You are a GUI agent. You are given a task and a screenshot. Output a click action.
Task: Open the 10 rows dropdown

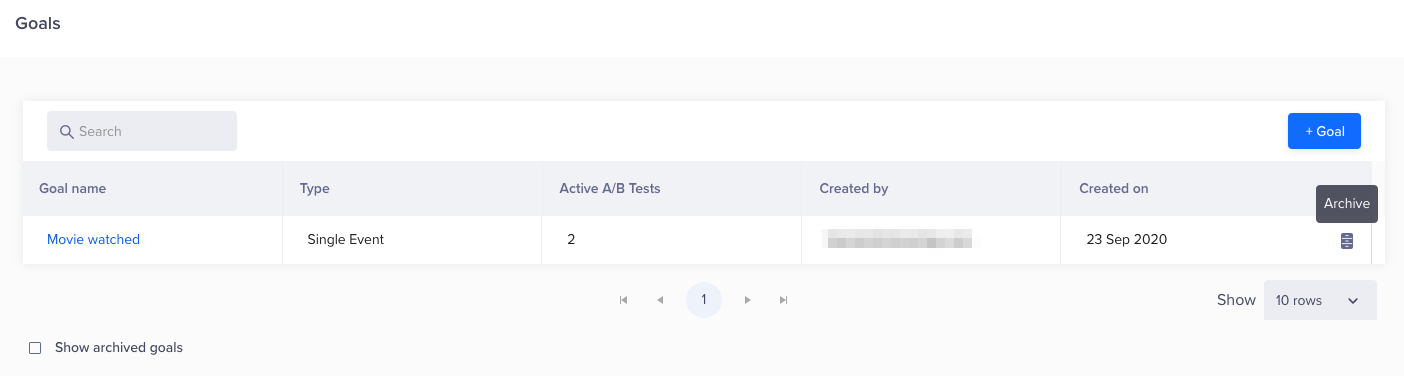pos(1320,300)
